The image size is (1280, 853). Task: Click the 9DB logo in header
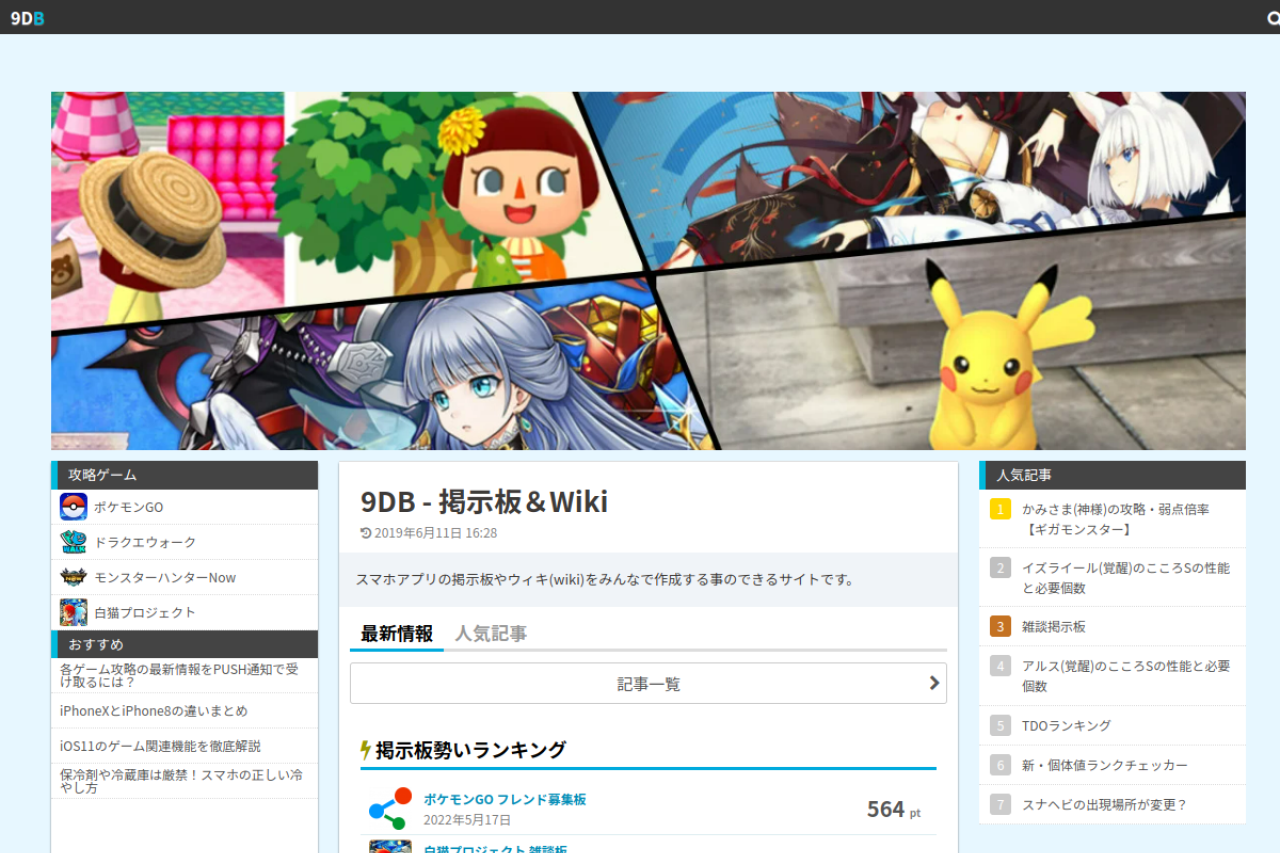(x=27, y=17)
